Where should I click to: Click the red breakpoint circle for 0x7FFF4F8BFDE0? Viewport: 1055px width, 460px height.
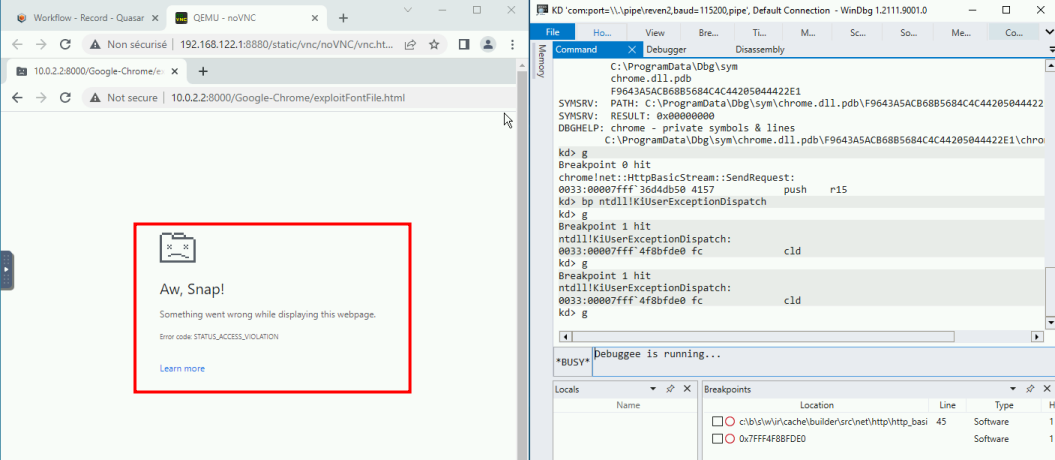tap(731, 438)
